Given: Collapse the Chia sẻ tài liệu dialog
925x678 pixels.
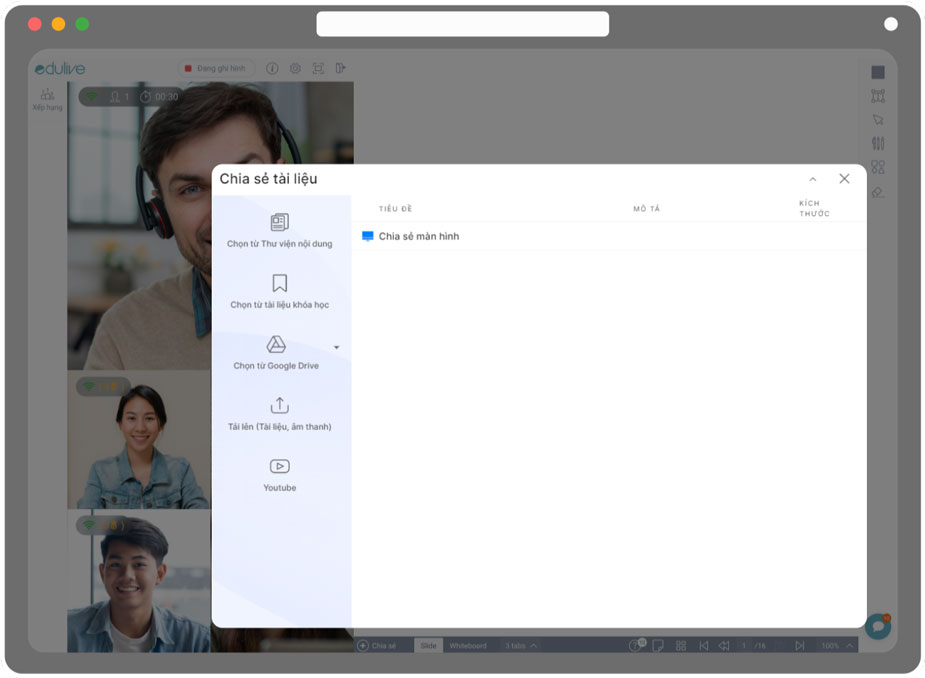Looking at the screenshot, I should 812,177.
